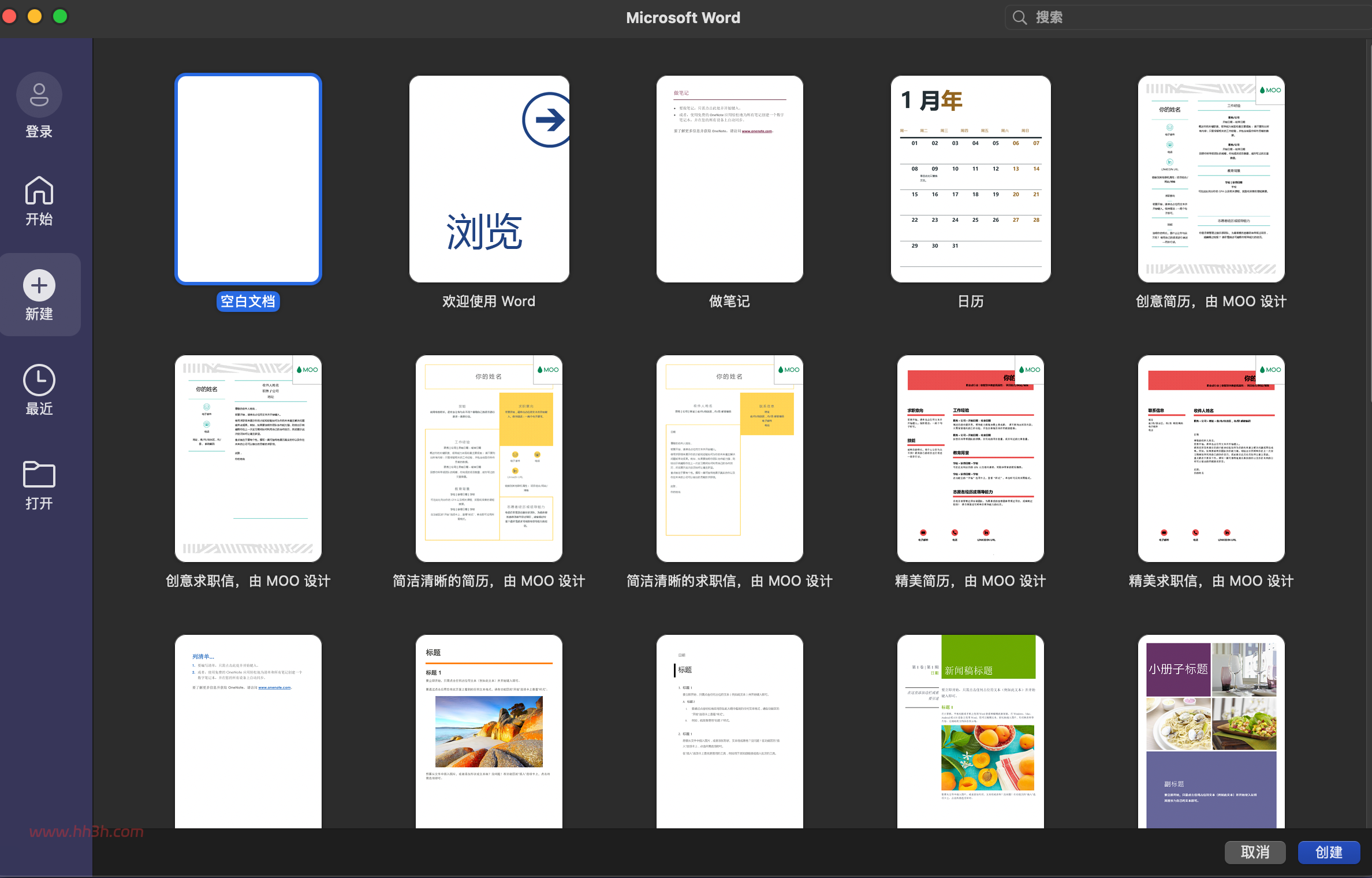1372x878 pixels.
Task: Click the 简洁清晰的求职信，由 MOO 设计 caption
Action: [x=730, y=581]
